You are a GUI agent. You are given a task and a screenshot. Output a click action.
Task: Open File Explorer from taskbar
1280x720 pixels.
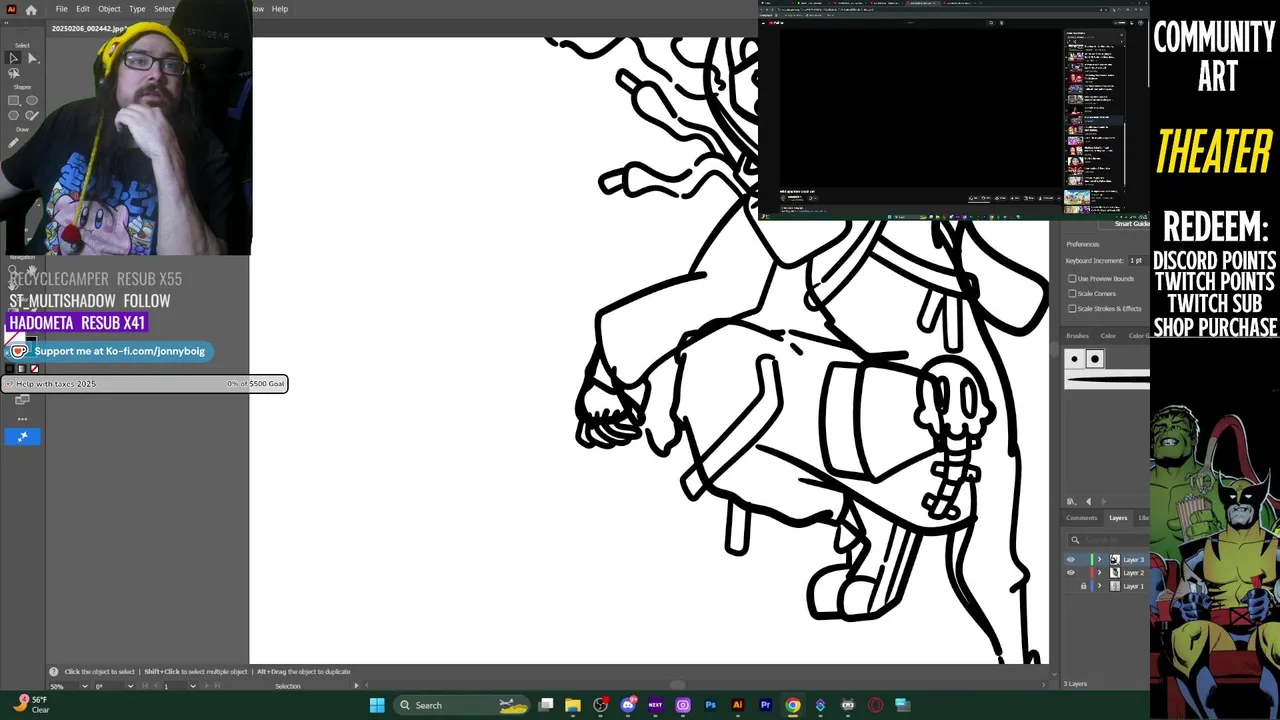coord(573,705)
